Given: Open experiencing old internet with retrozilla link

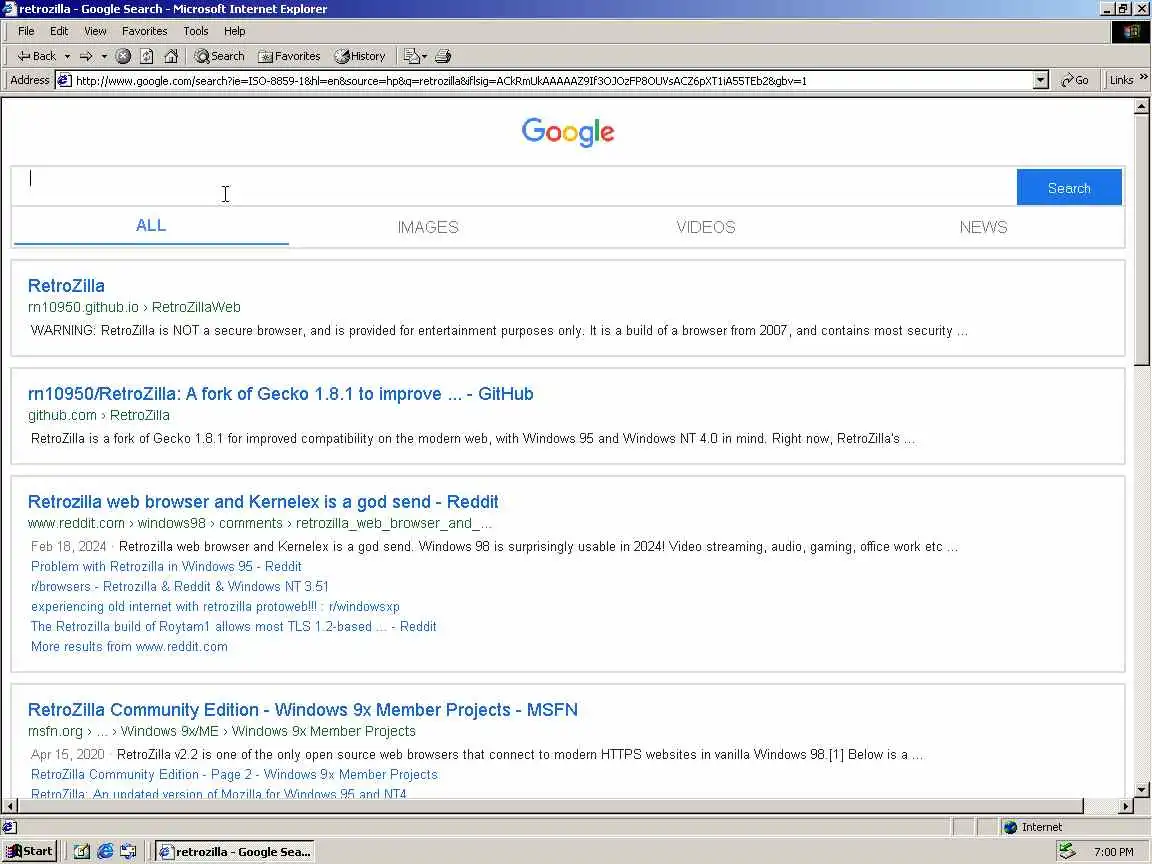Looking at the screenshot, I should [215, 606].
